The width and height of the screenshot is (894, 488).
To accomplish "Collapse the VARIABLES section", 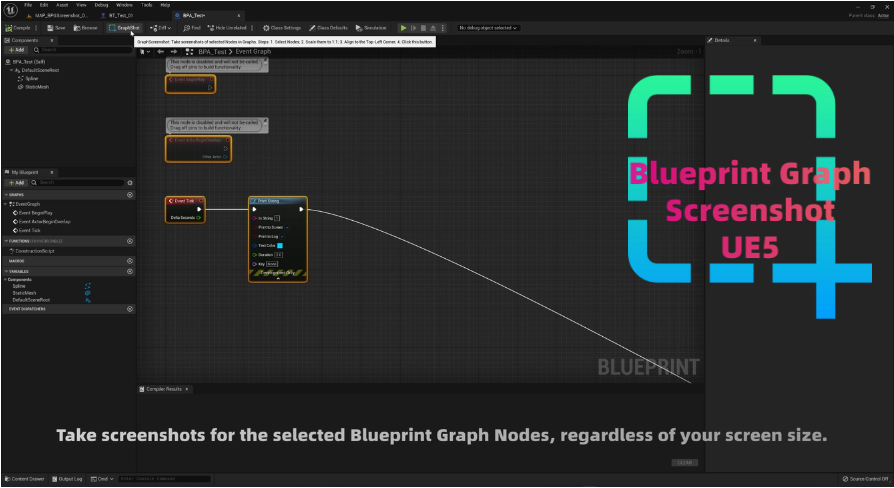I will pyautogui.click(x=6, y=271).
